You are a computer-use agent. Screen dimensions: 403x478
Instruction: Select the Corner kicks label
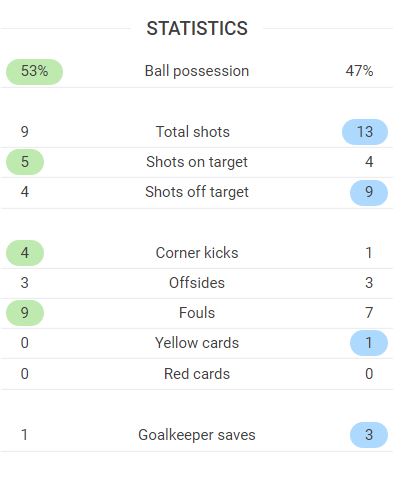coord(197,253)
